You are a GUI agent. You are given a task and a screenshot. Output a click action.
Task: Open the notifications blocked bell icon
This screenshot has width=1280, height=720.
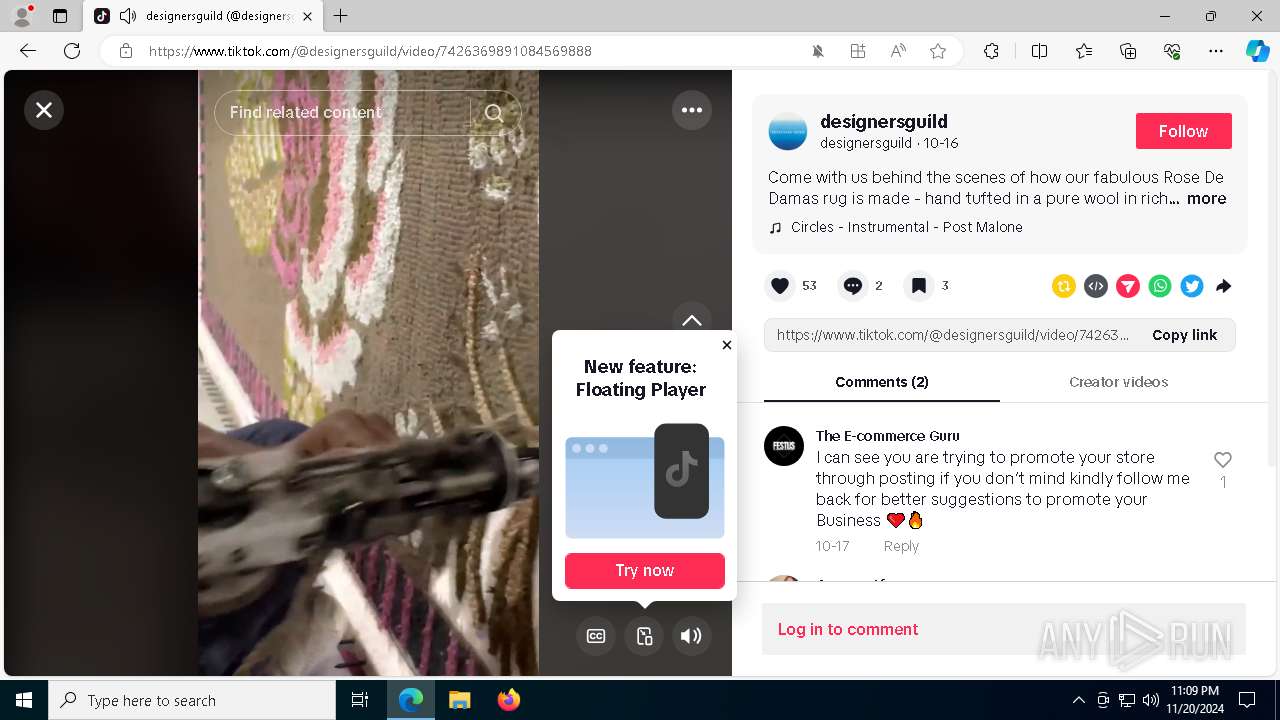[x=818, y=51]
